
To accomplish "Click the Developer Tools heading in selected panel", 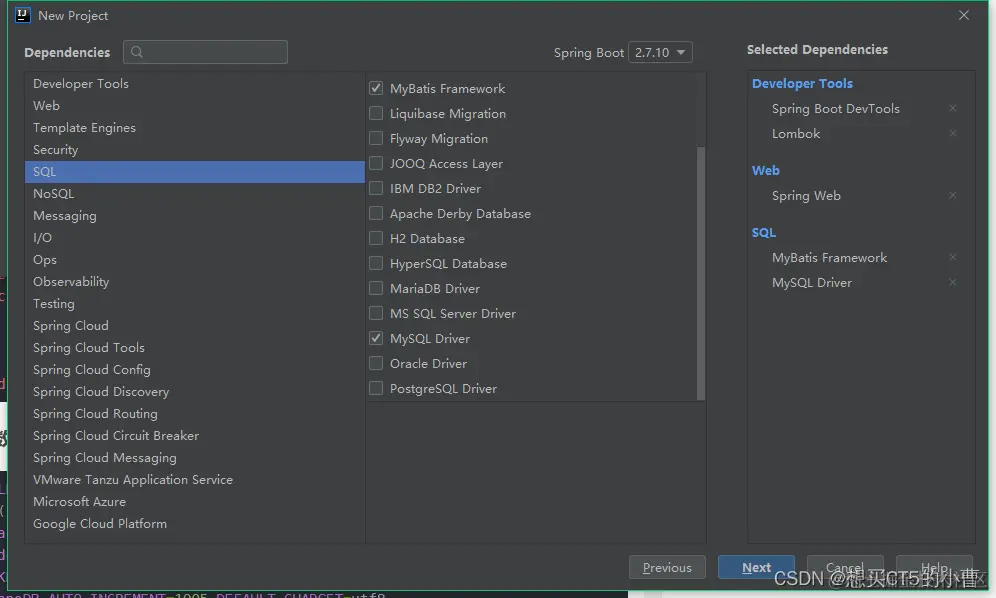I will coord(802,83).
